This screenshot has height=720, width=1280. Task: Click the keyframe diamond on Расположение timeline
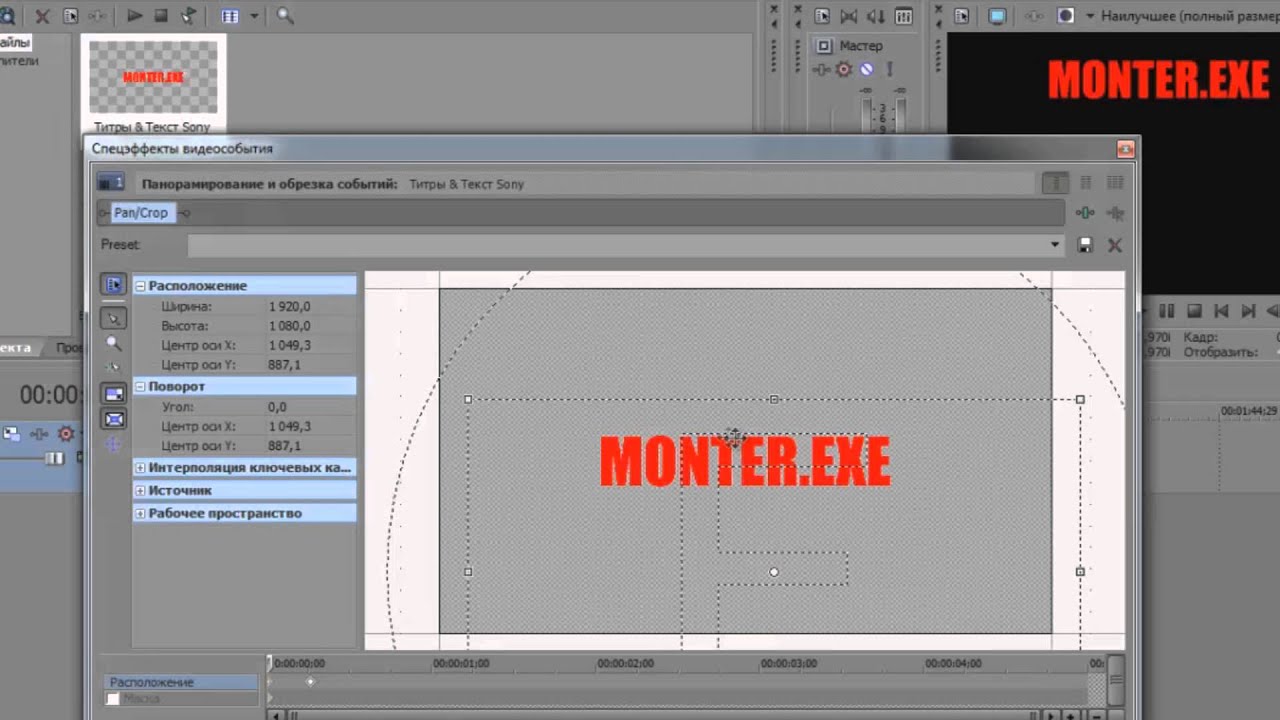pyautogui.click(x=310, y=682)
